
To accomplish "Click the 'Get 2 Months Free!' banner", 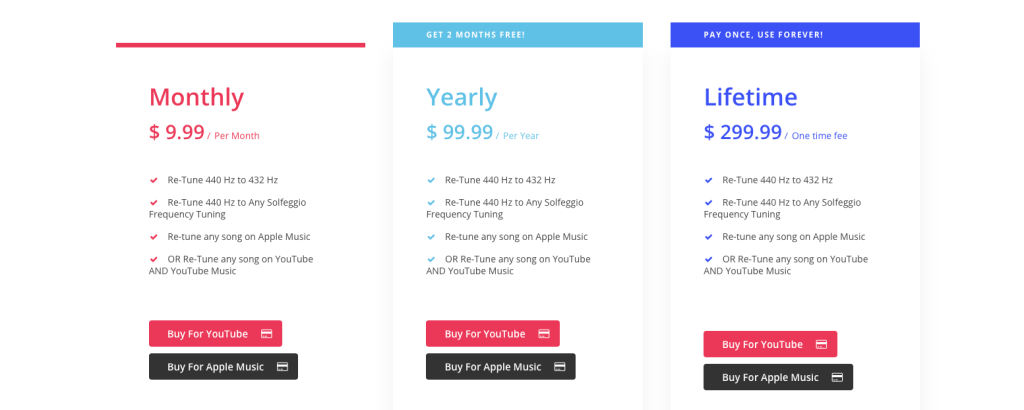I will click(517, 35).
